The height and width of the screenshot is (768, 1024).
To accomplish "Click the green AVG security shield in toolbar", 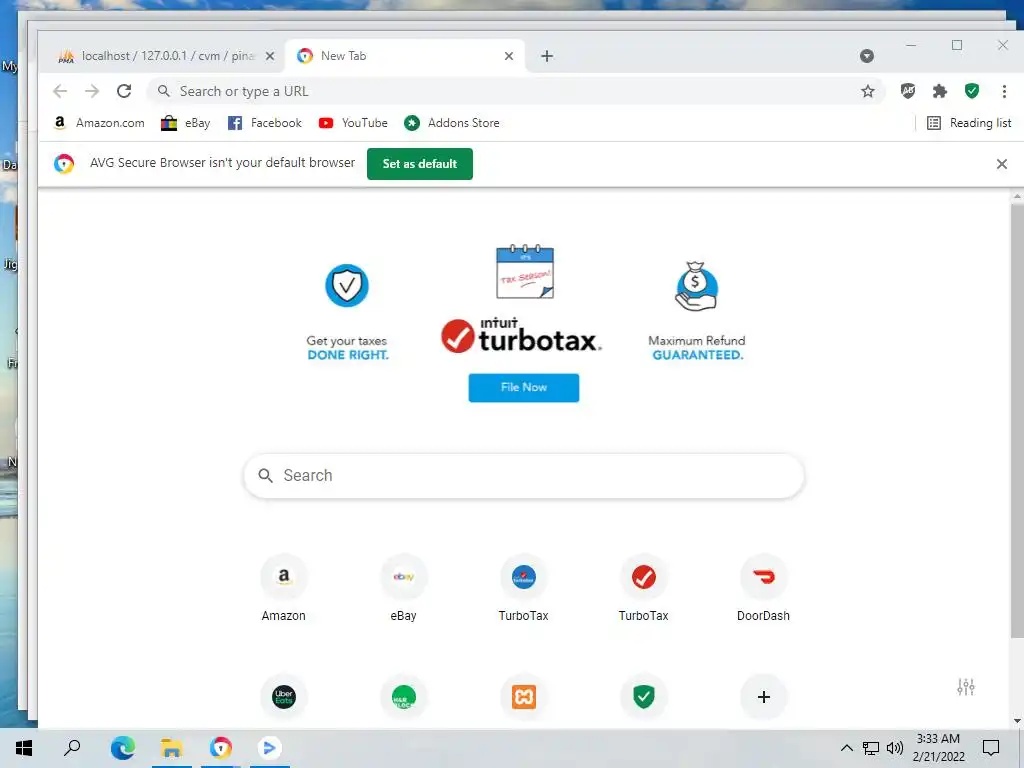I will (972, 91).
